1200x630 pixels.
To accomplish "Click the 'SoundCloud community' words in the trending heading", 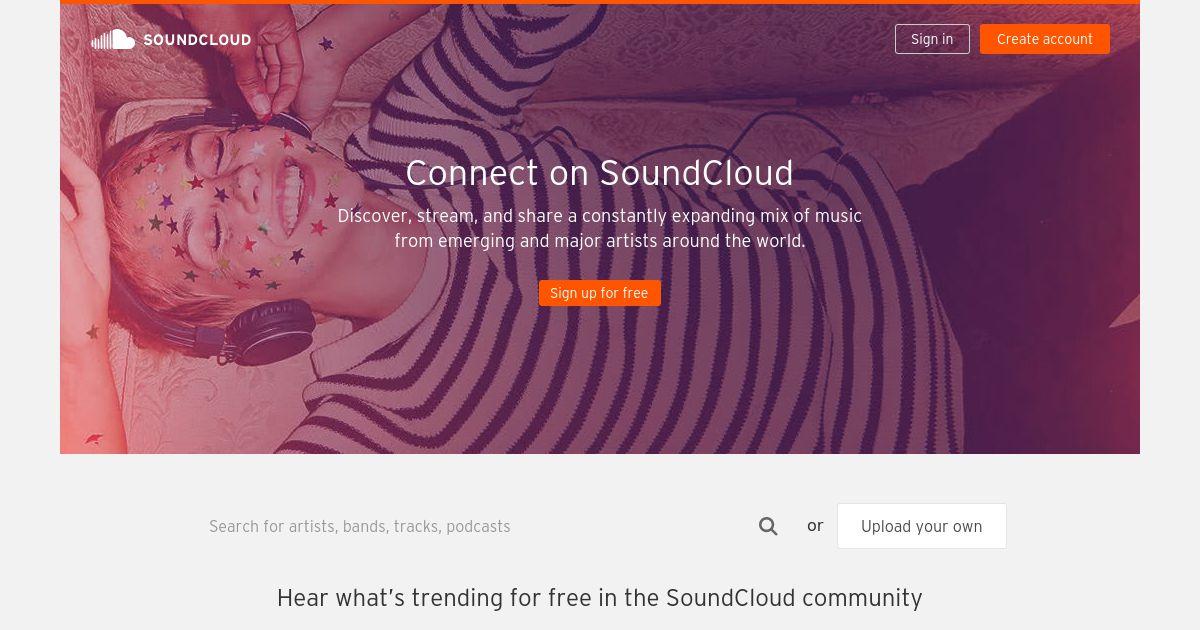I will [x=794, y=598].
